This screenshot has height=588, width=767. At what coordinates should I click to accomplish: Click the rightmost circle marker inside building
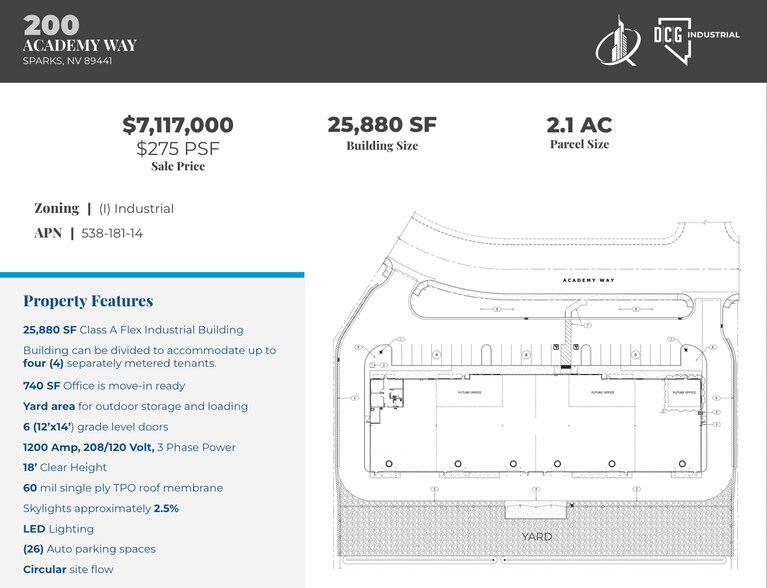(681, 463)
